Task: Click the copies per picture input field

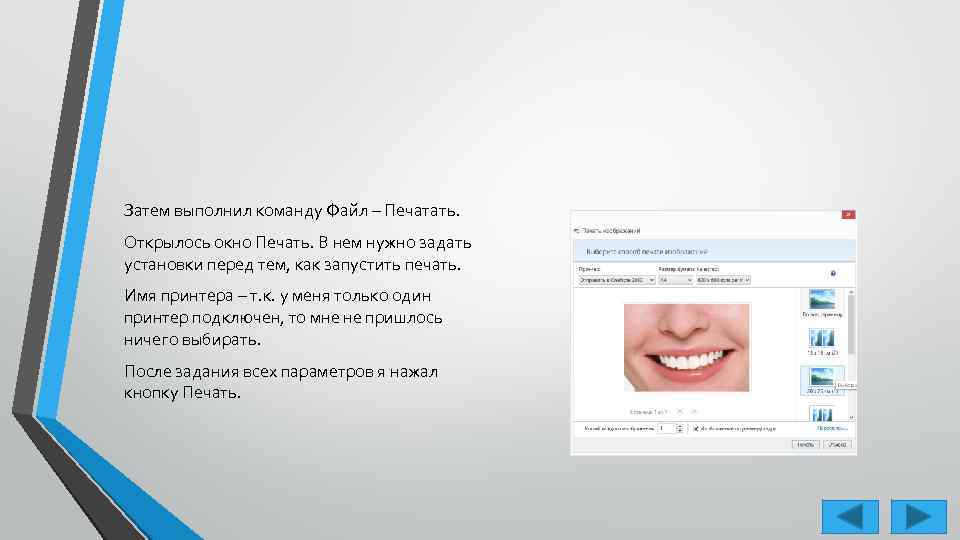Action: point(666,429)
